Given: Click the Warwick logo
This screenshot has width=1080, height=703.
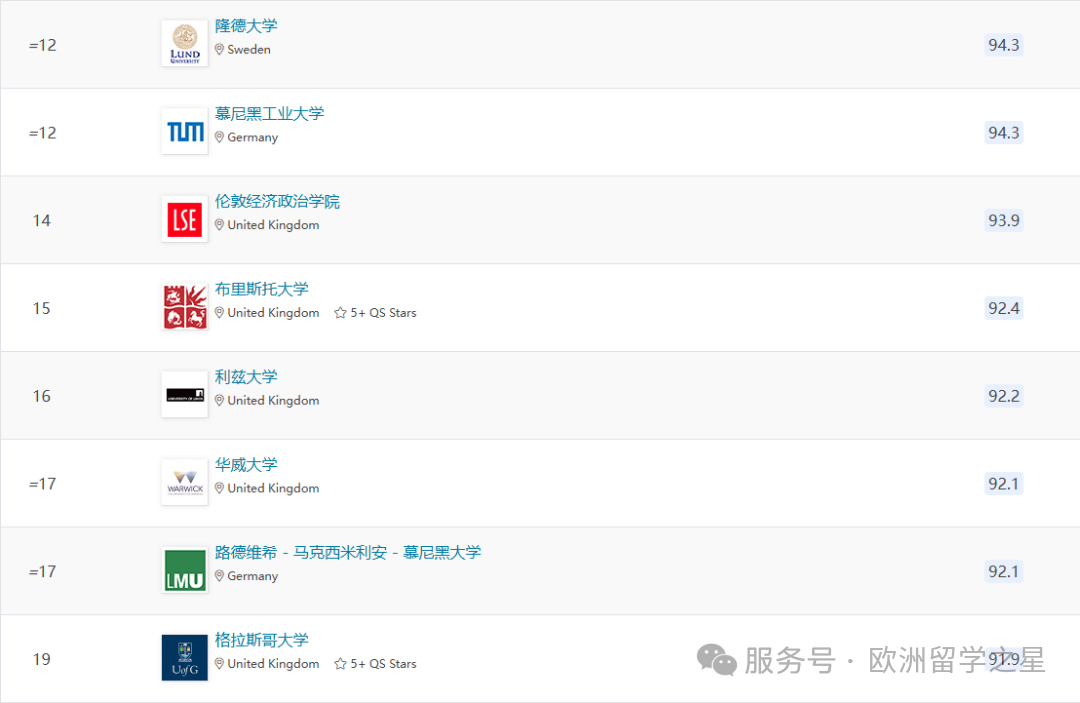Looking at the screenshot, I should (185, 482).
